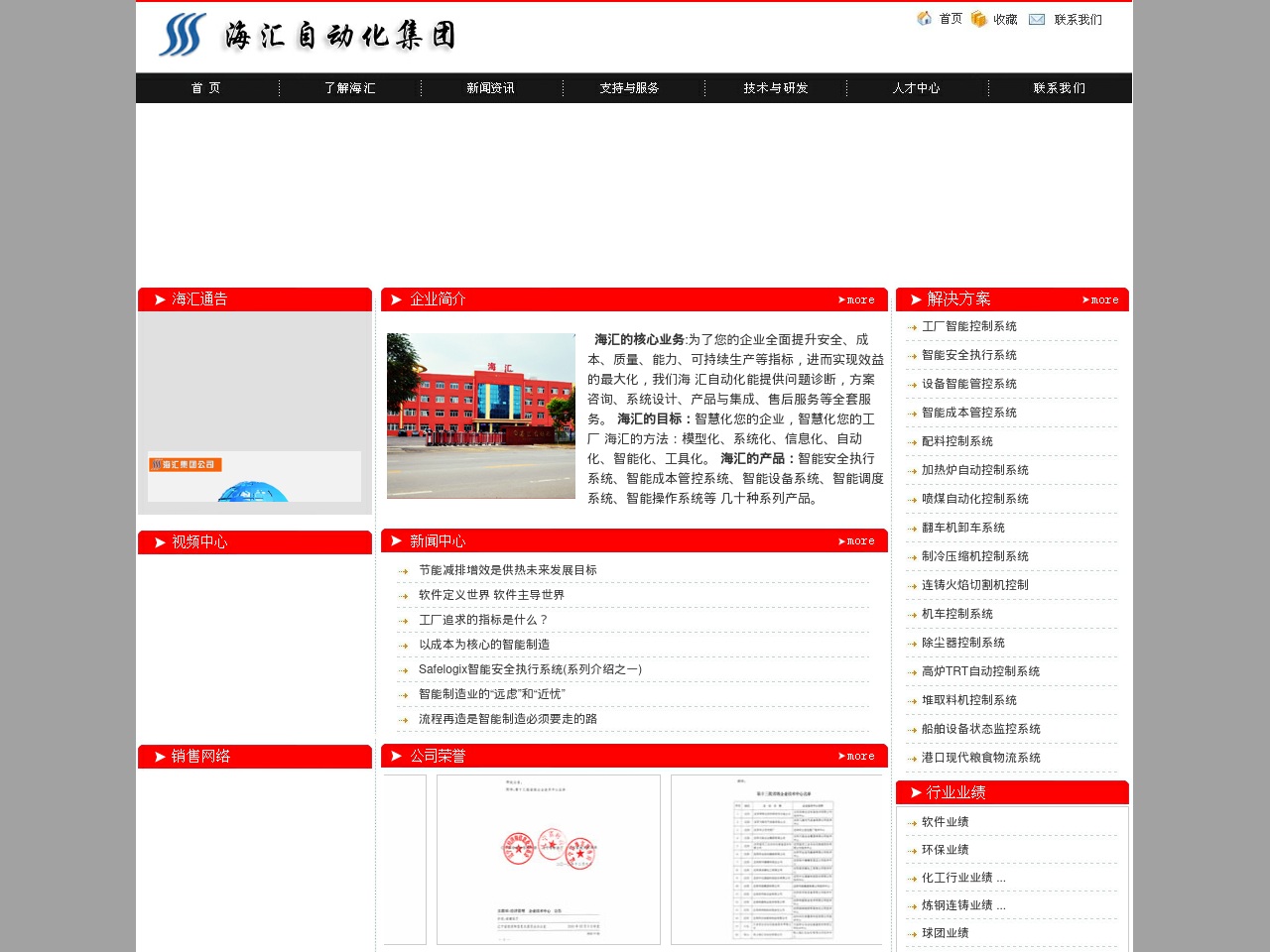
Task: Click more in the 新闻中心 header
Action: tap(857, 541)
